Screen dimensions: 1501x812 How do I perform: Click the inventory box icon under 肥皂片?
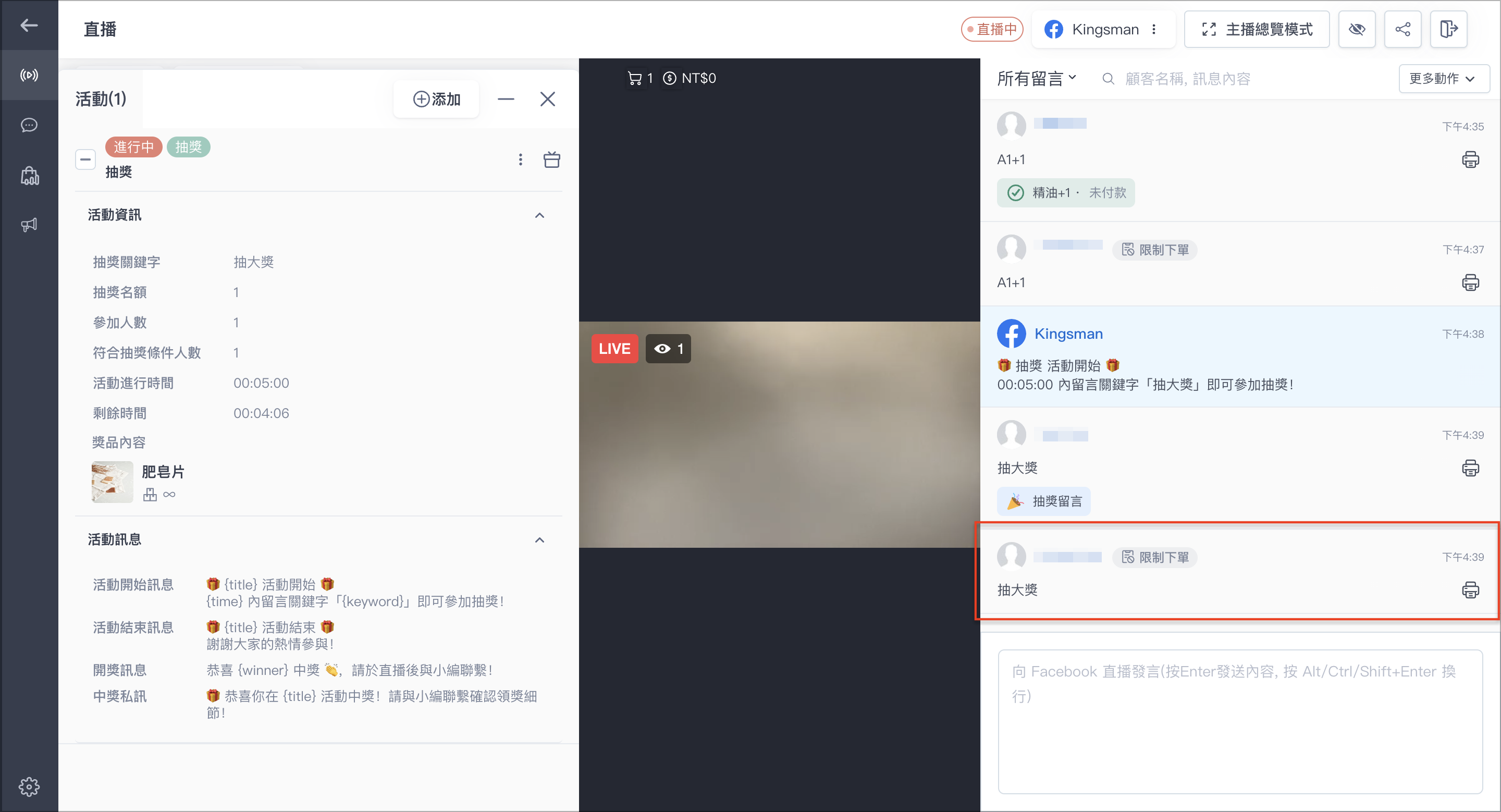150,495
